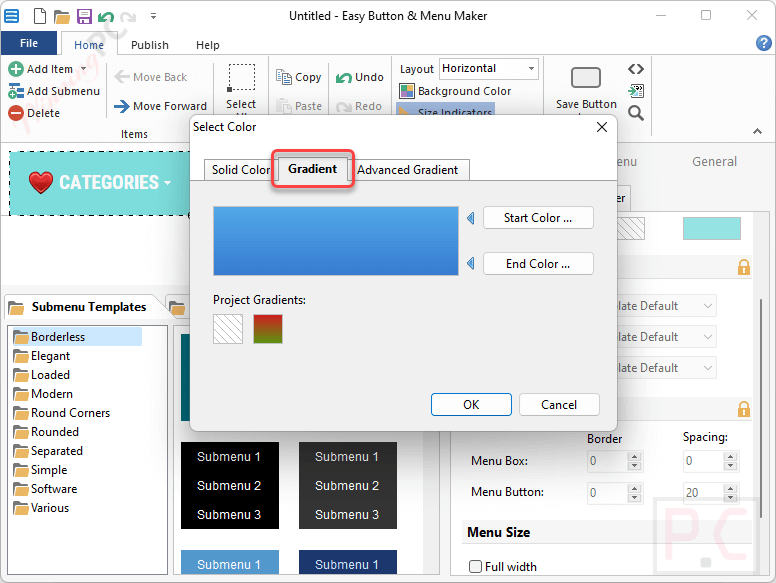Click the Menu Button Spacing field showing 20
This screenshot has height=583, width=776.
tap(703, 492)
